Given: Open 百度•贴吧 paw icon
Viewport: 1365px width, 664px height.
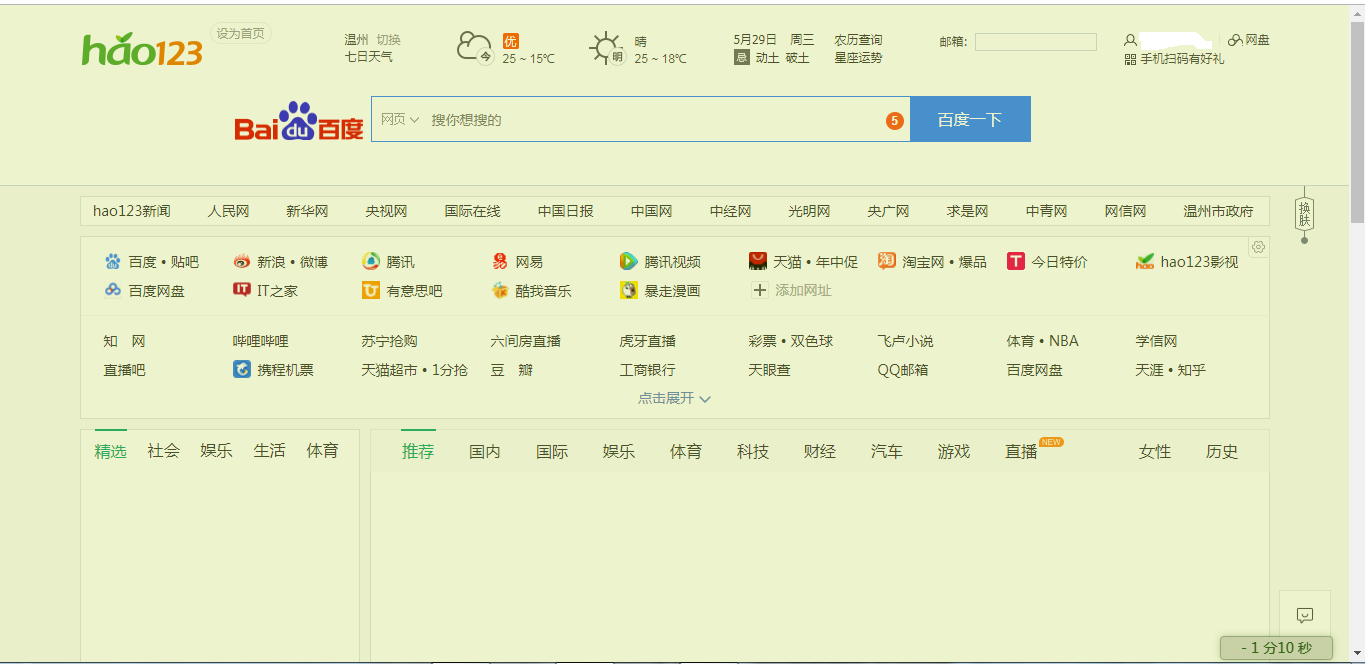Looking at the screenshot, I should coord(113,262).
